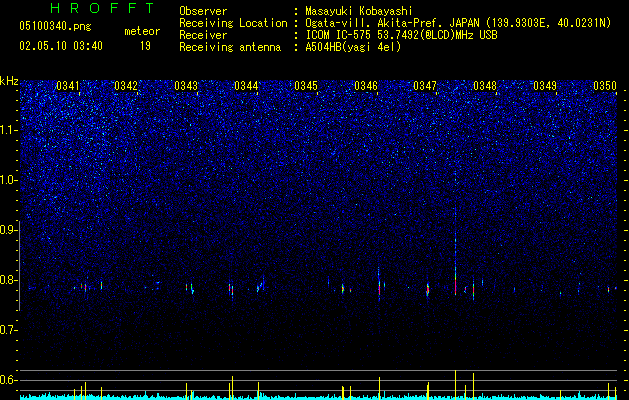Click the meteor count 19

(x=145, y=46)
